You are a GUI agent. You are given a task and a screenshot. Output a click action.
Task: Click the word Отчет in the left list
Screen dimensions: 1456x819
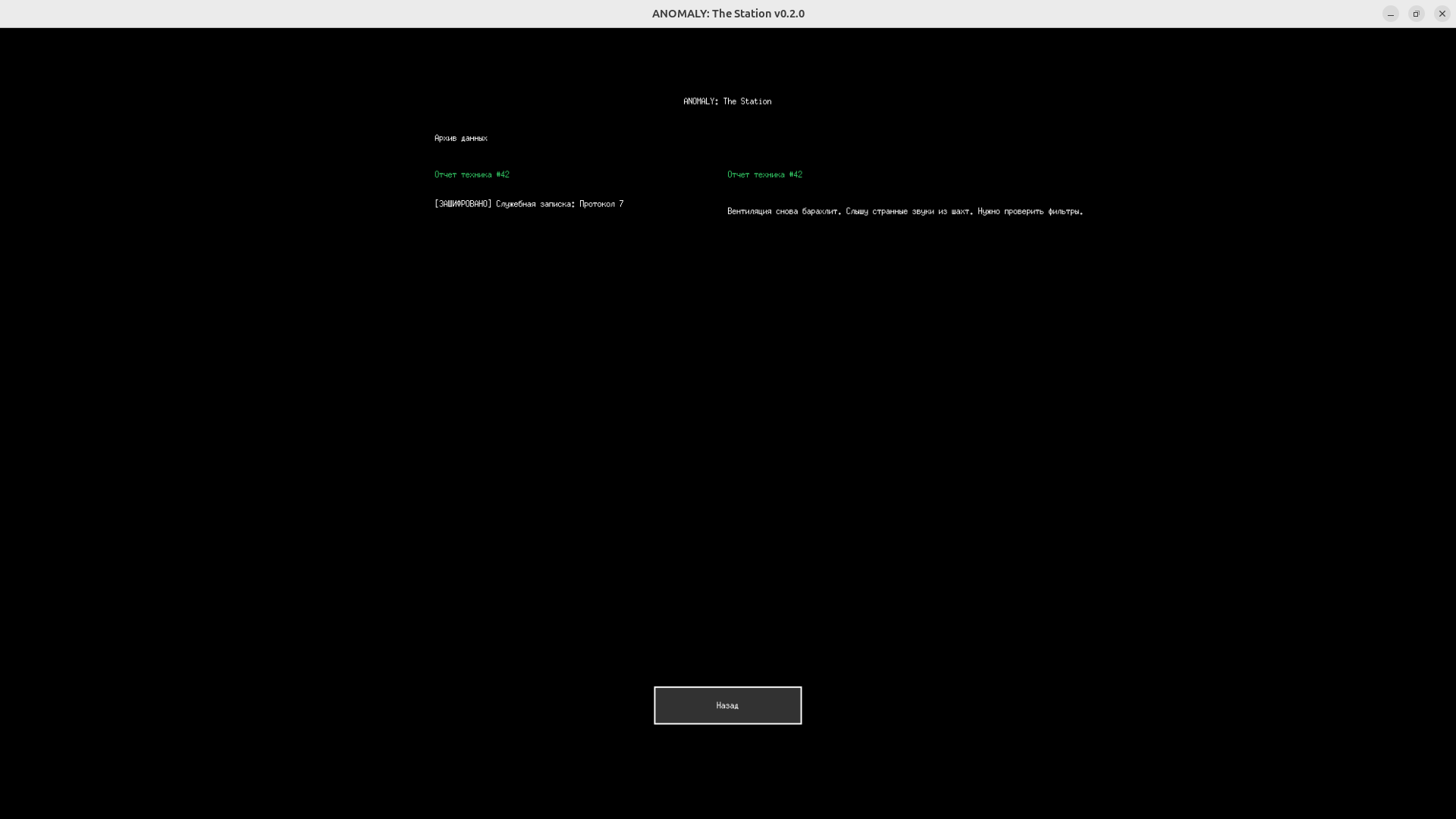[445, 174]
